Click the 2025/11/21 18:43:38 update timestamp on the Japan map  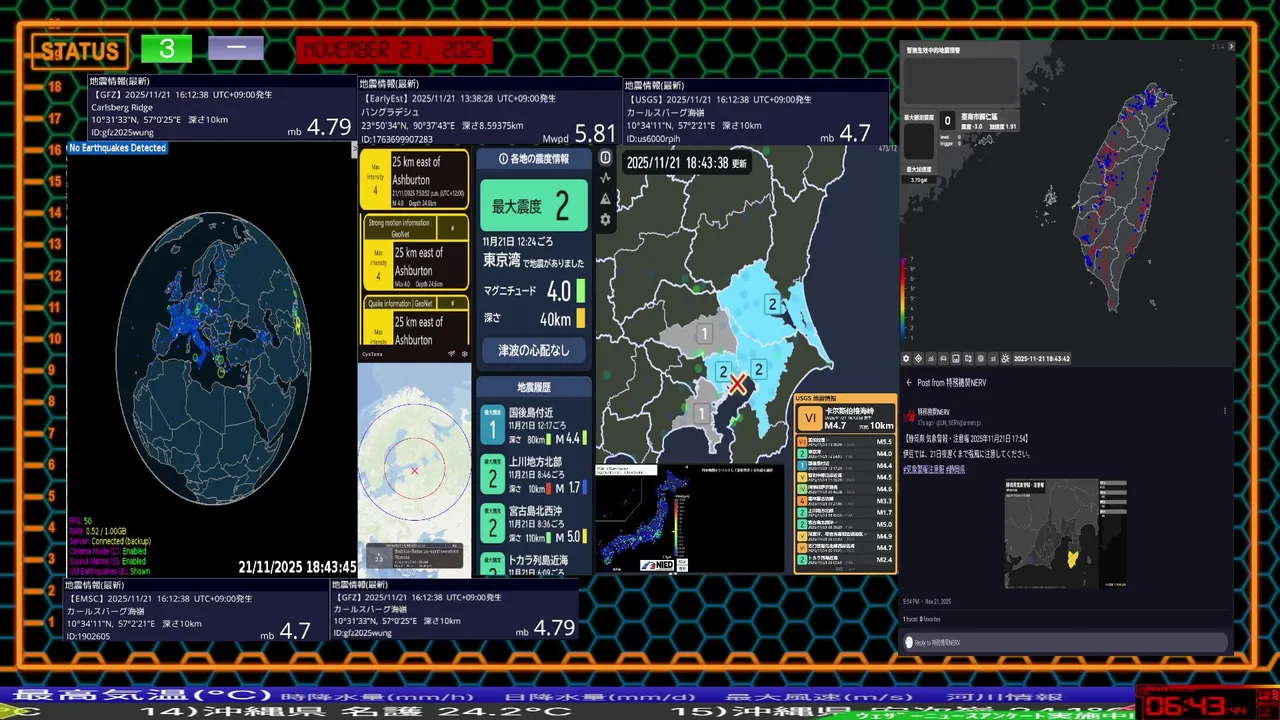pos(687,162)
